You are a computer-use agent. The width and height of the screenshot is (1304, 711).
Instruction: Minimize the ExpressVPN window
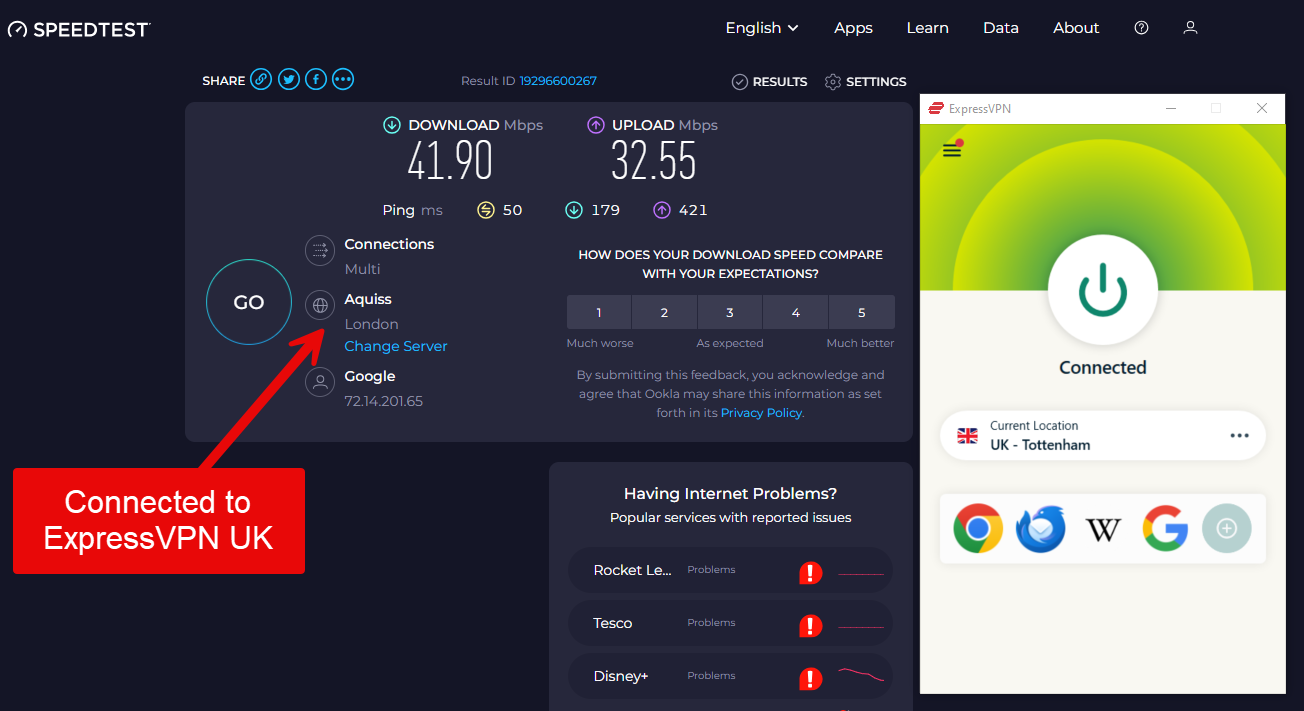[1170, 108]
